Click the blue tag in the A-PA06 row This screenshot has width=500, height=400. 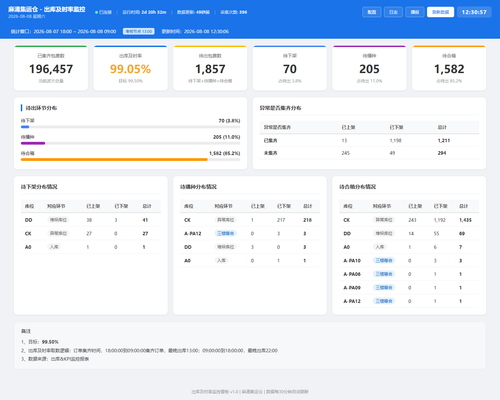pyautogui.click(x=384, y=274)
